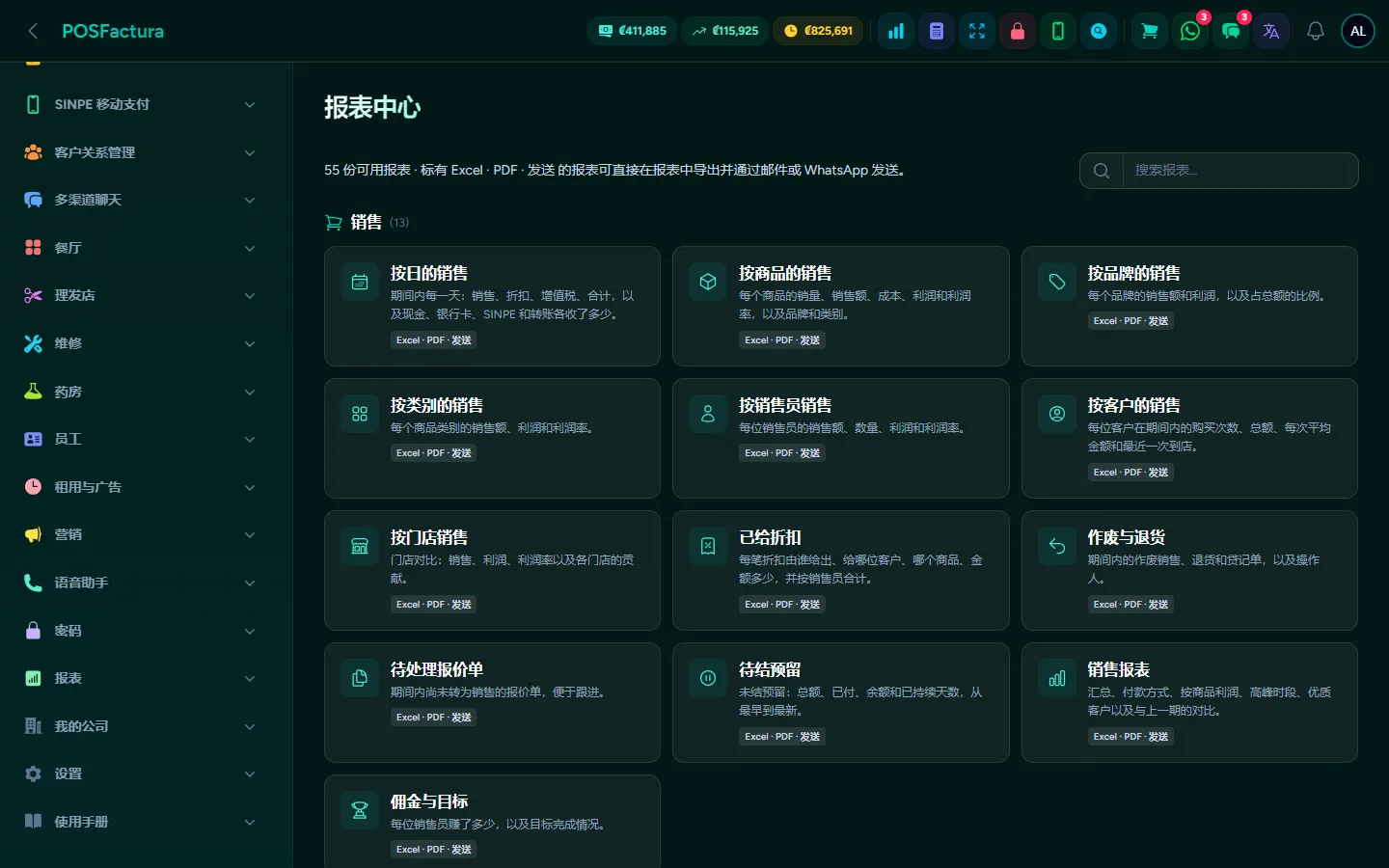This screenshot has width=1389, height=868.
Task: Open 租用与广告 in the sidebar
Action: (141, 487)
